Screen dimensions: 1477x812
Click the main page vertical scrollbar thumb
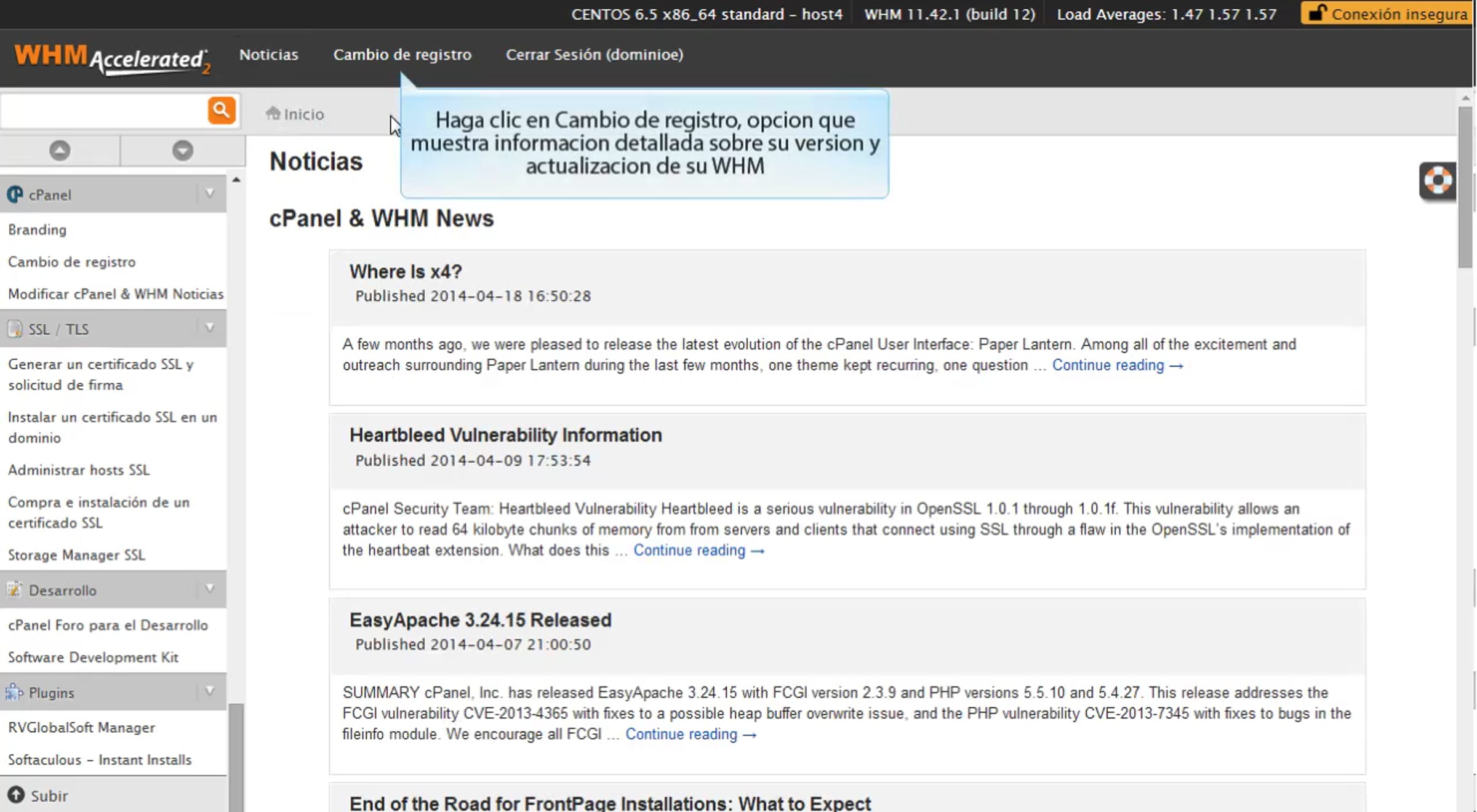(x=1465, y=188)
